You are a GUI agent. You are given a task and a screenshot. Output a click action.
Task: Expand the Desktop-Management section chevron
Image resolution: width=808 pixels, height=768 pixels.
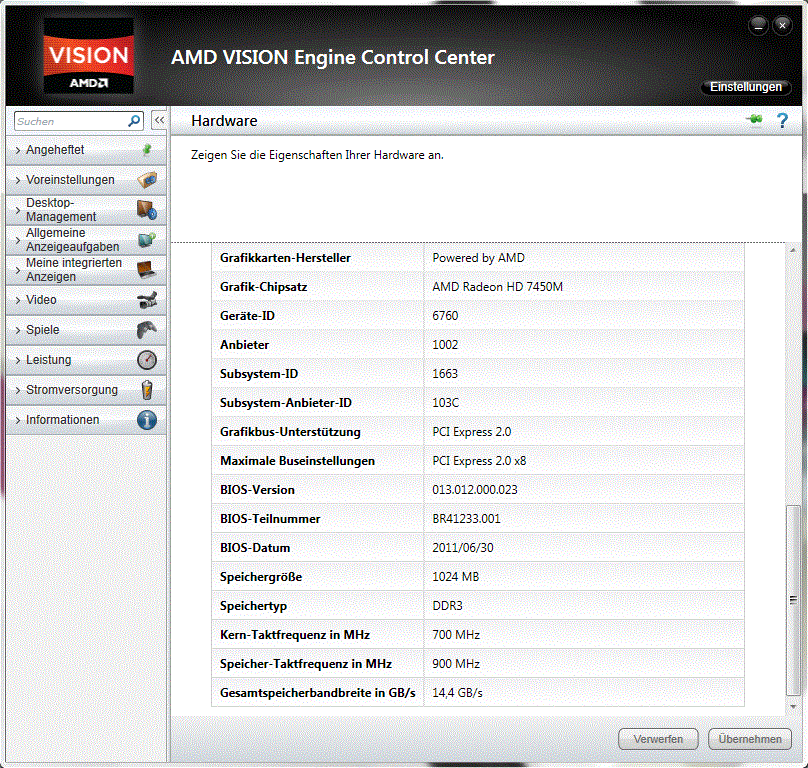click(x=18, y=210)
